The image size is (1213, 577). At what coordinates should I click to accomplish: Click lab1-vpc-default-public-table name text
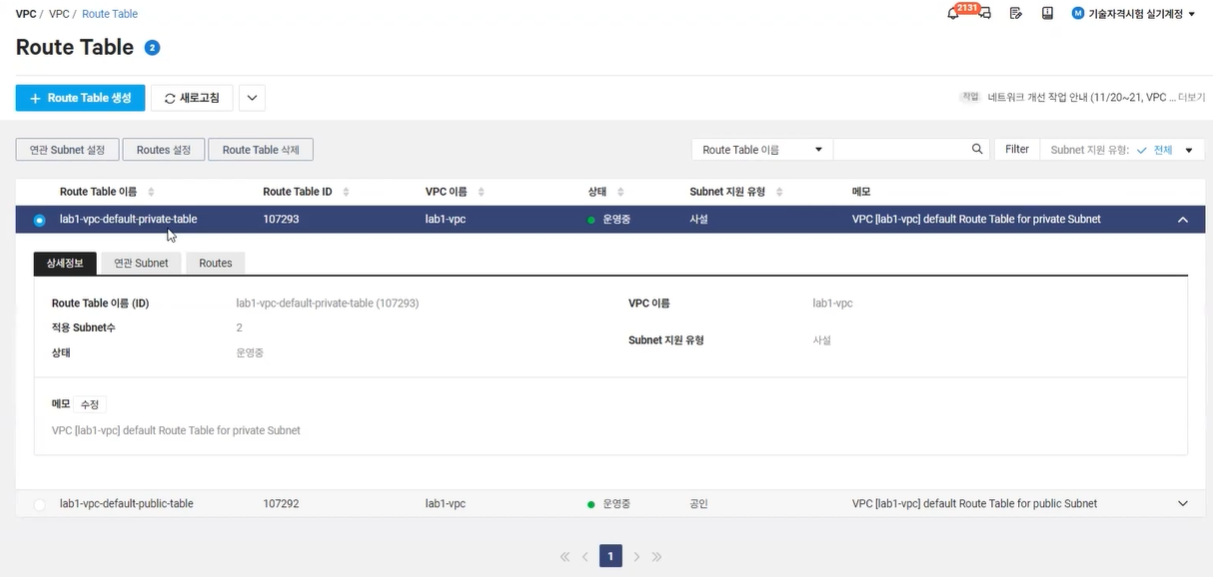point(127,504)
